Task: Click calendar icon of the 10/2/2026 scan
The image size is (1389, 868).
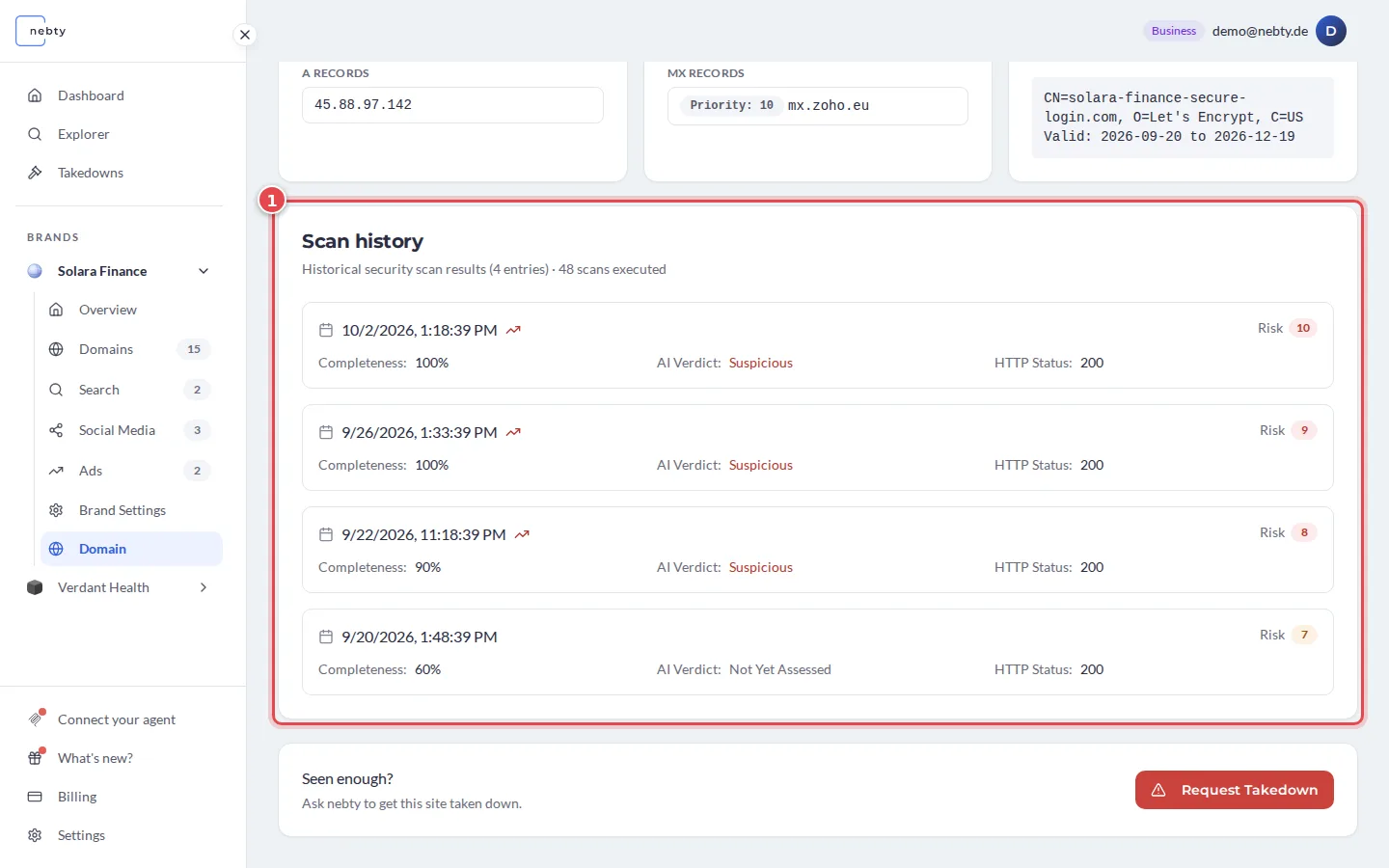Action: pos(326,330)
